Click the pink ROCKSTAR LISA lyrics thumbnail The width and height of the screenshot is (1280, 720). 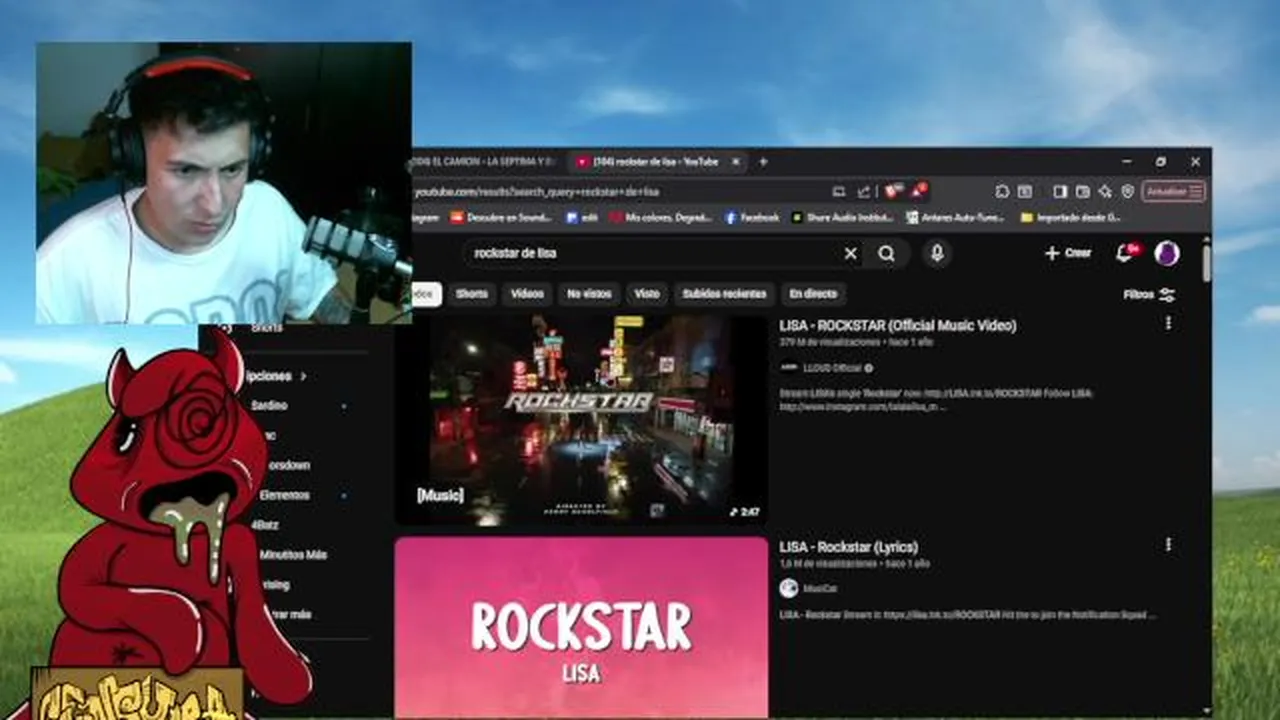tap(582, 627)
